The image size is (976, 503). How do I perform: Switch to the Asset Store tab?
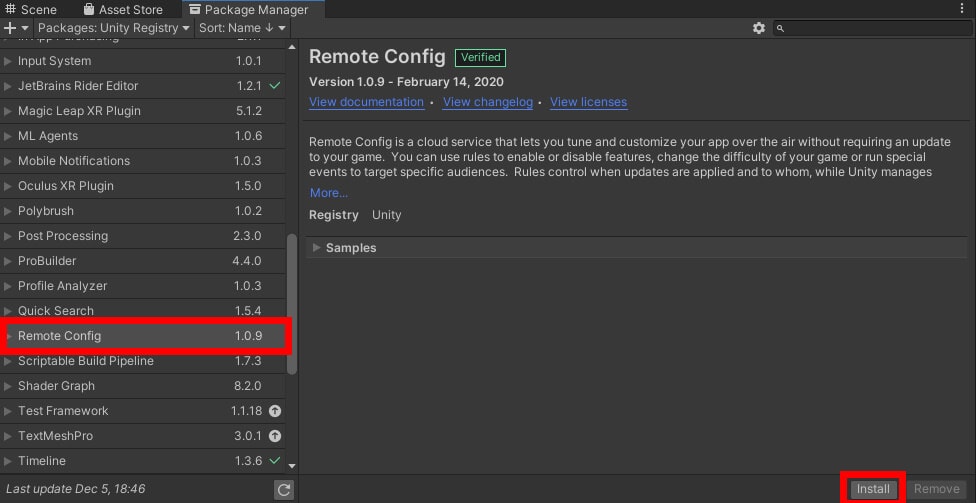coord(130,9)
